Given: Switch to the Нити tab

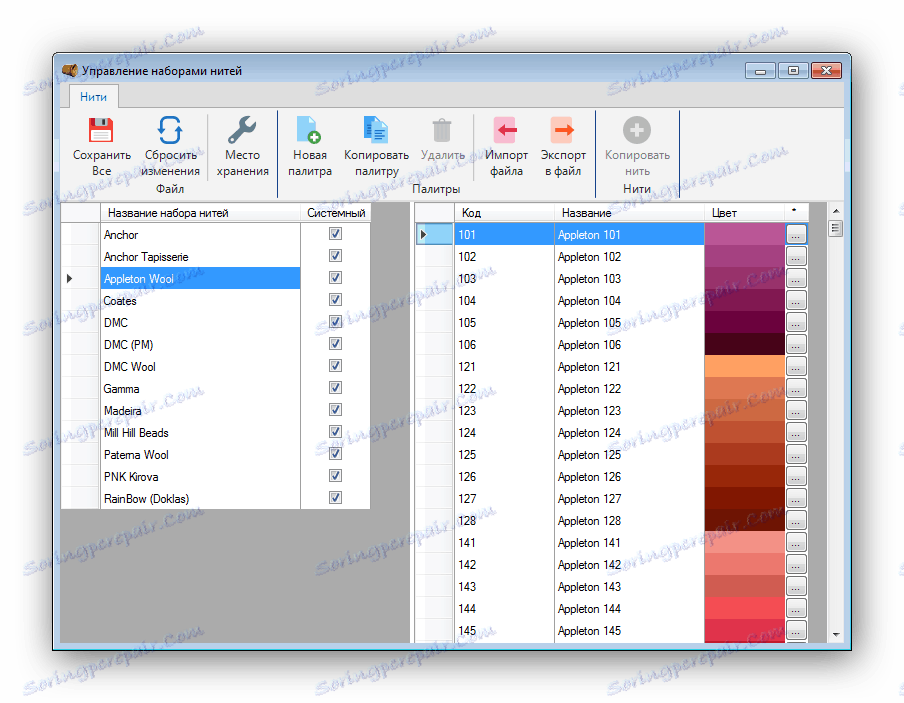Looking at the screenshot, I should click(93, 96).
